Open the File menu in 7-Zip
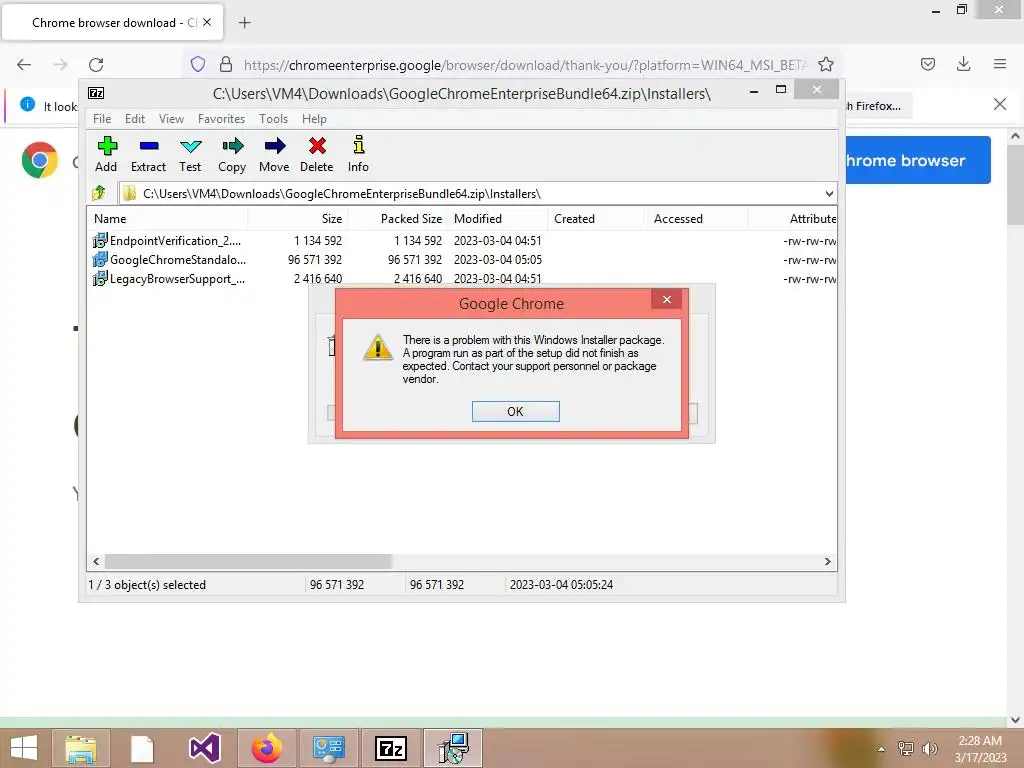The height and width of the screenshot is (768, 1024). point(102,119)
